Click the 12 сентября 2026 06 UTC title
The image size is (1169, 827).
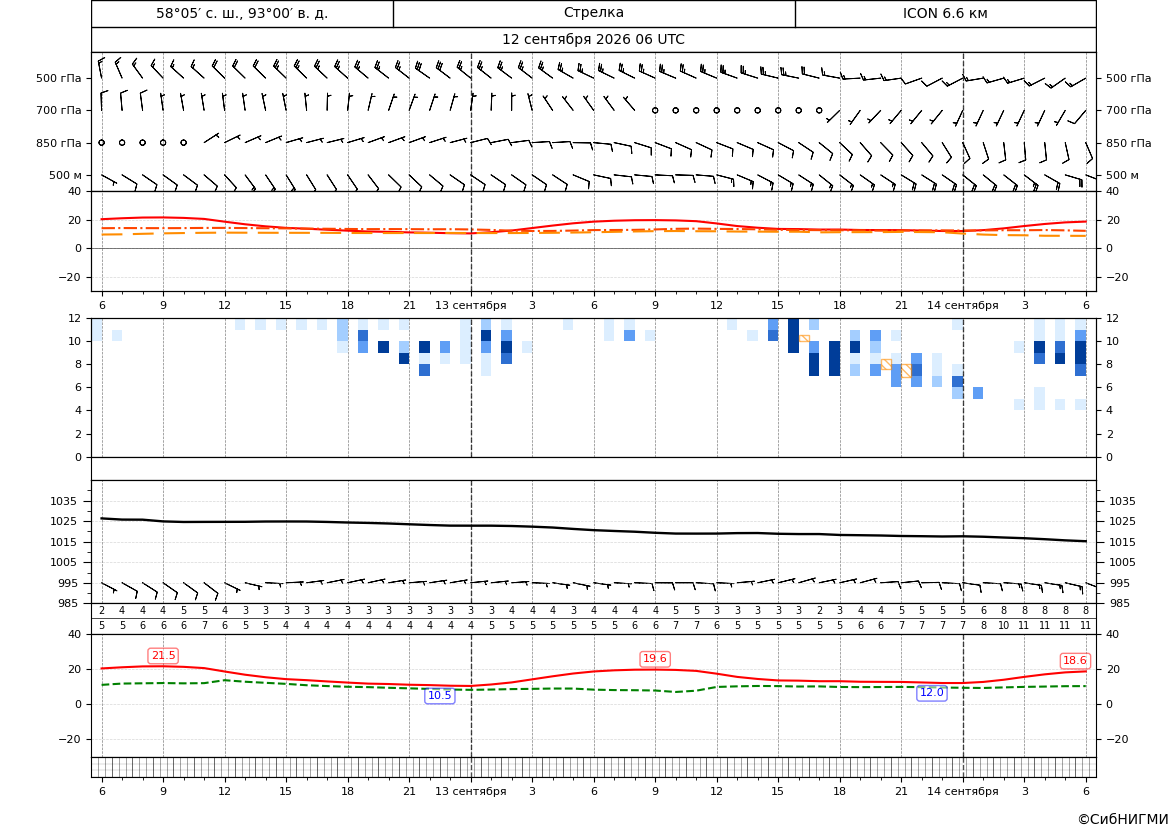pyautogui.click(x=593, y=40)
